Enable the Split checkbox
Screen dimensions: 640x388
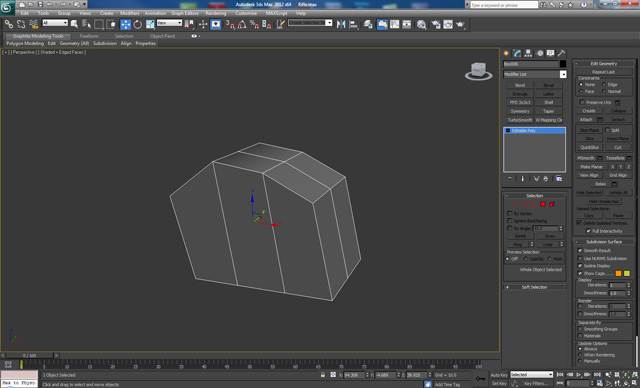(x=607, y=130)
